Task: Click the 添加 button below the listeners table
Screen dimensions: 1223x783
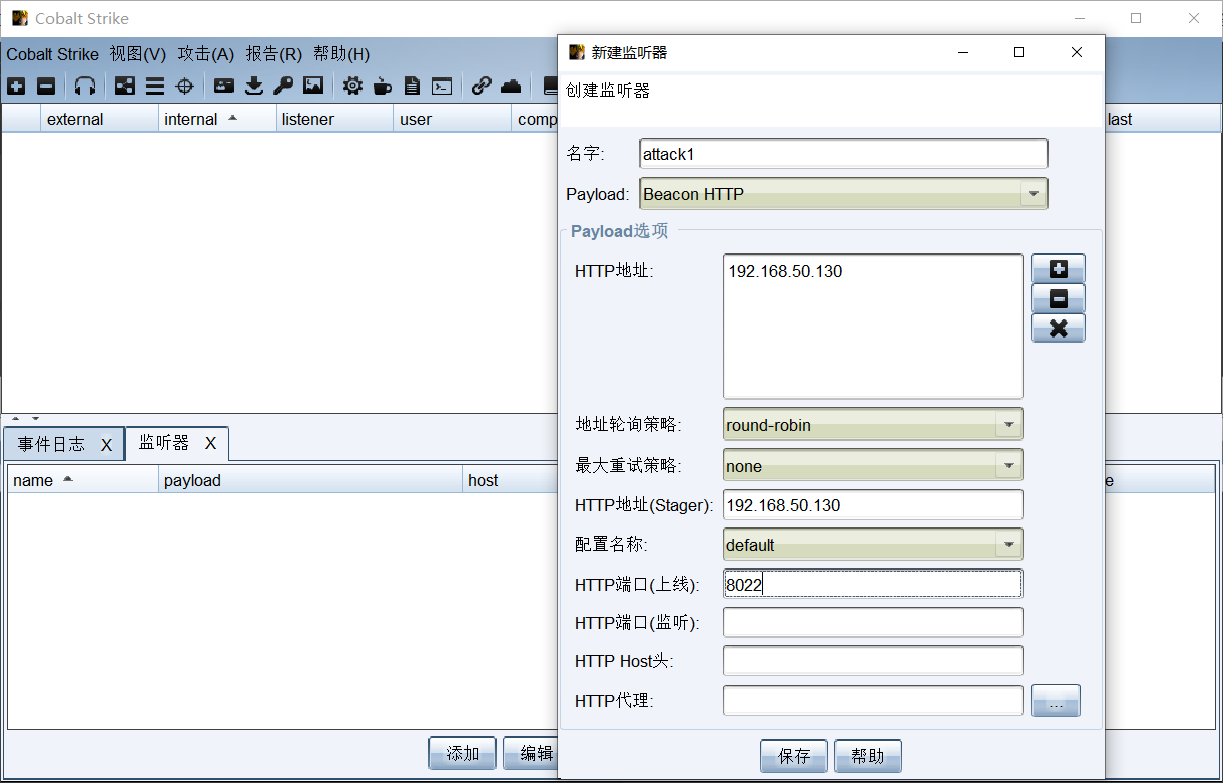Action: pos(463,753)
